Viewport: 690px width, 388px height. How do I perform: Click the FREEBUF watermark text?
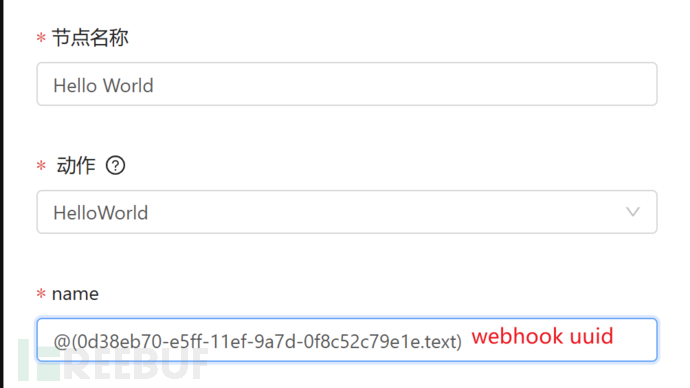pos(136,364)
